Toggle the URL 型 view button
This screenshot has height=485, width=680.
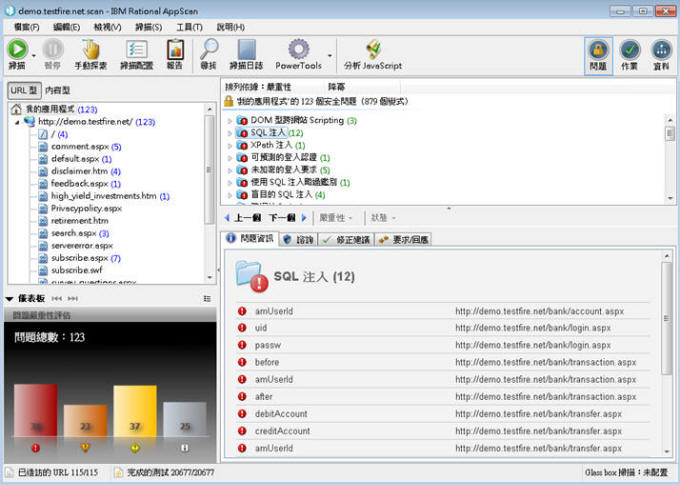click(x=24, y=90)
